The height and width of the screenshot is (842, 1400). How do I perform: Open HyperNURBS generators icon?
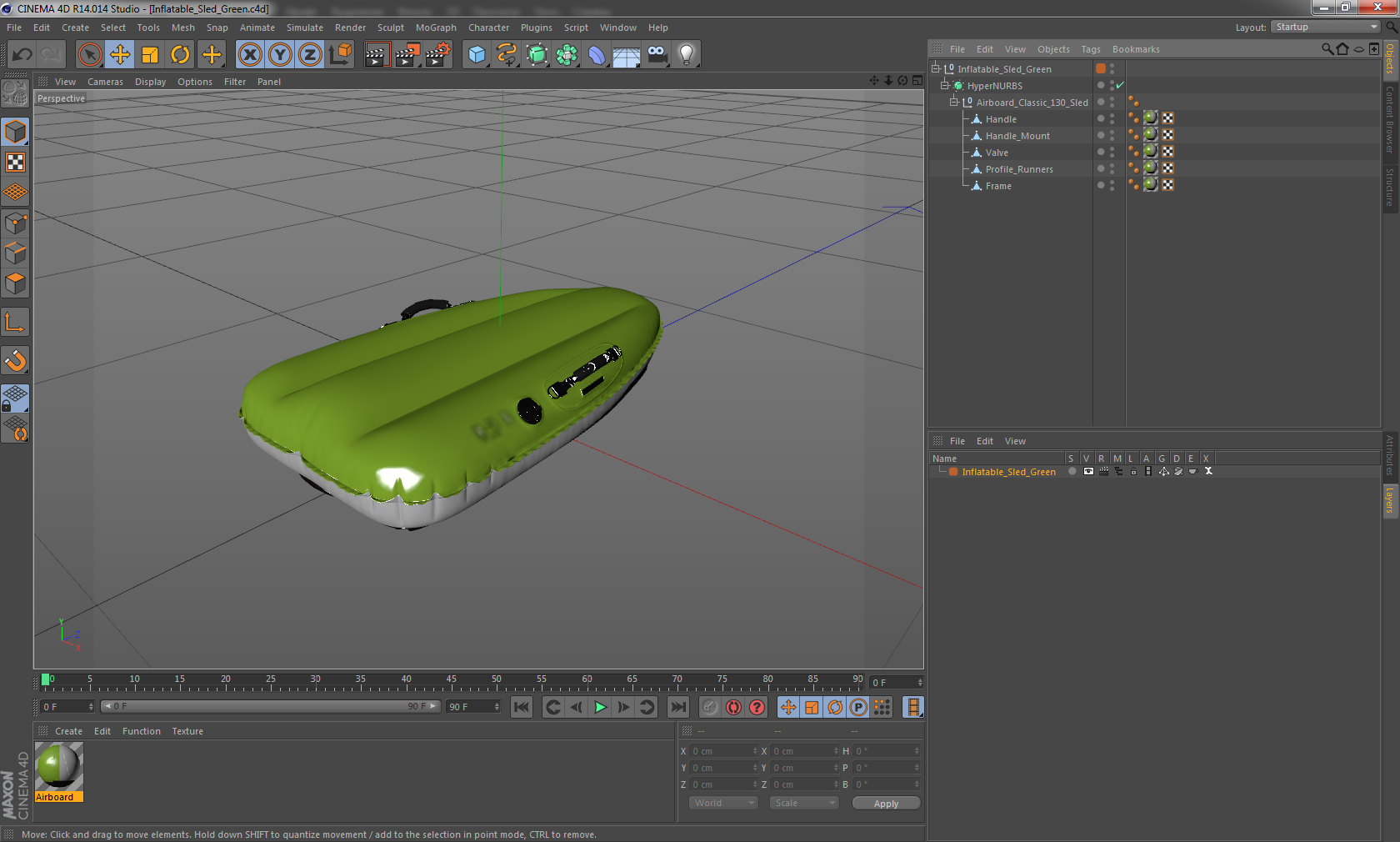(x=537, y=55)
